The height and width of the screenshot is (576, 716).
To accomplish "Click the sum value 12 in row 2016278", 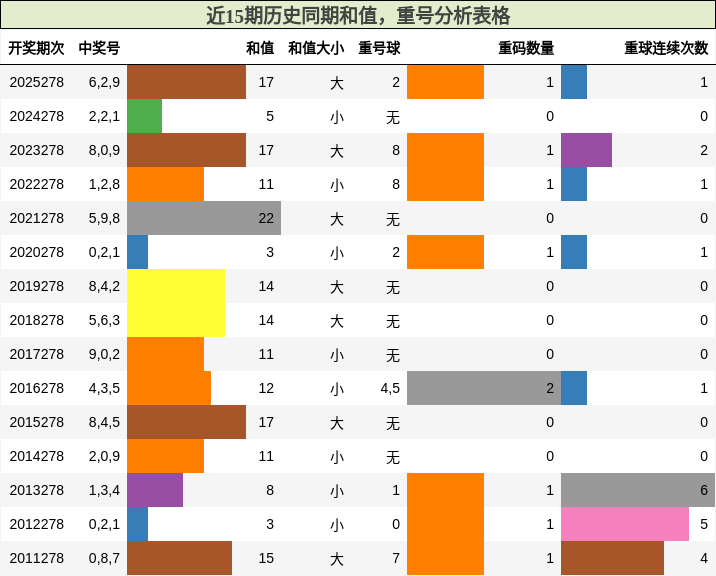I will 266,388.
